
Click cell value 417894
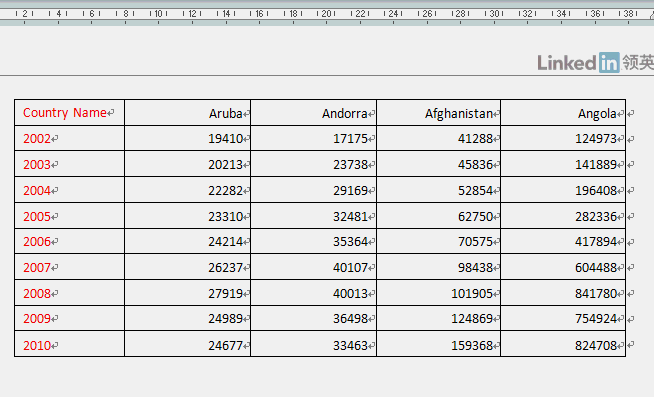tap(596, 241)
